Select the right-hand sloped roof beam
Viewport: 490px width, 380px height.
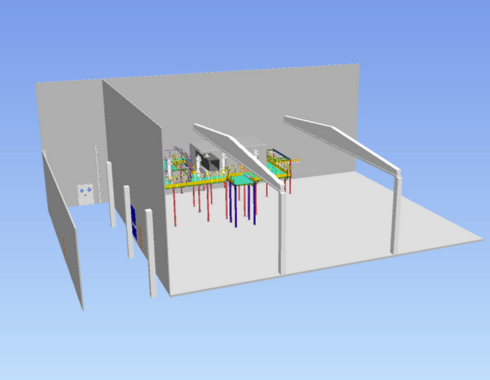pyautogui.click(x=343, y=145)
